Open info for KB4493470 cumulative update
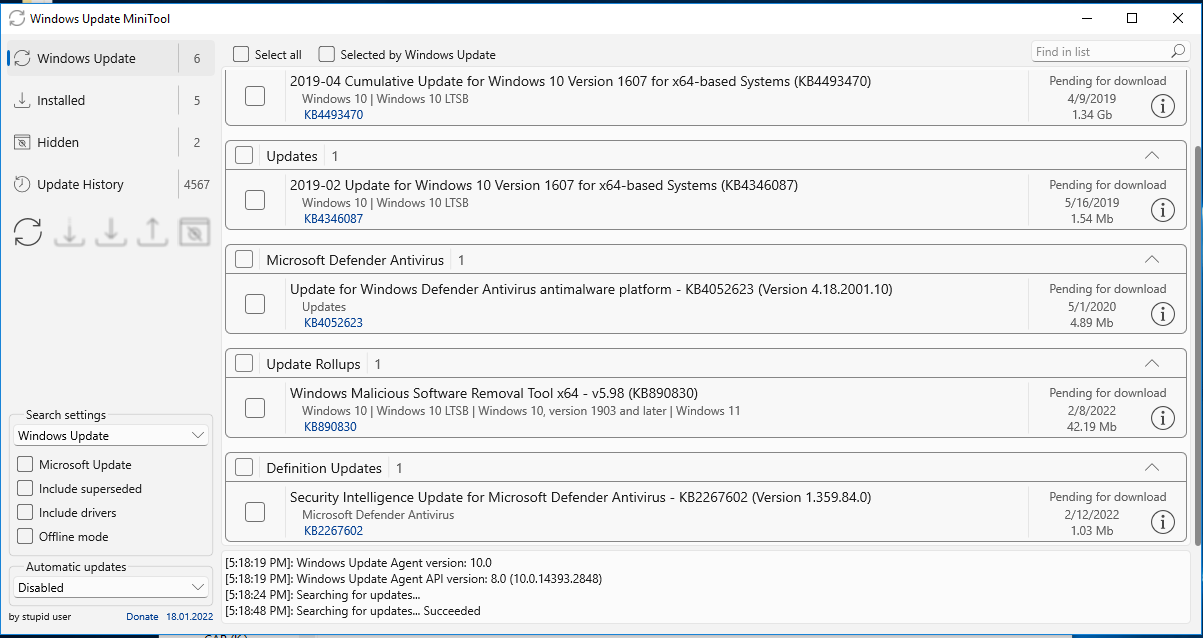Viewport: 1203px width, 638px height. pyautogui.click(x=1162, y=106)
